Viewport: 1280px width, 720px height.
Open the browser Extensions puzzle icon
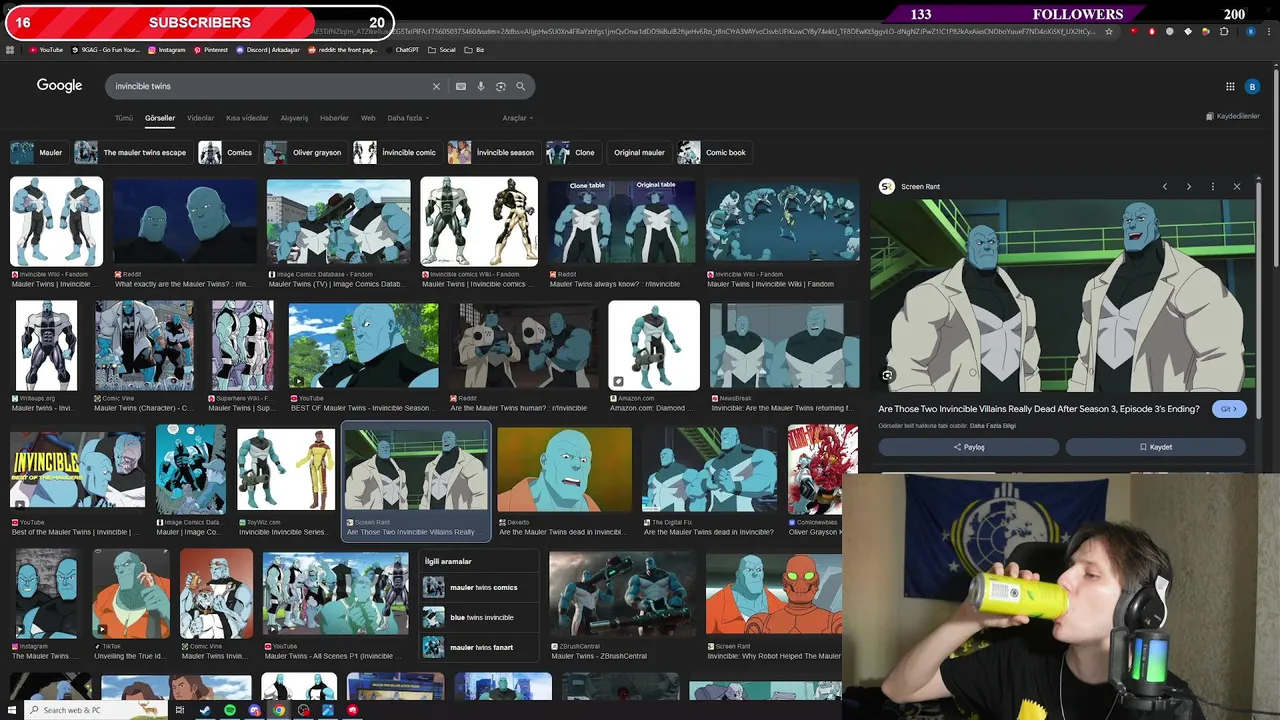(1224, 32)
